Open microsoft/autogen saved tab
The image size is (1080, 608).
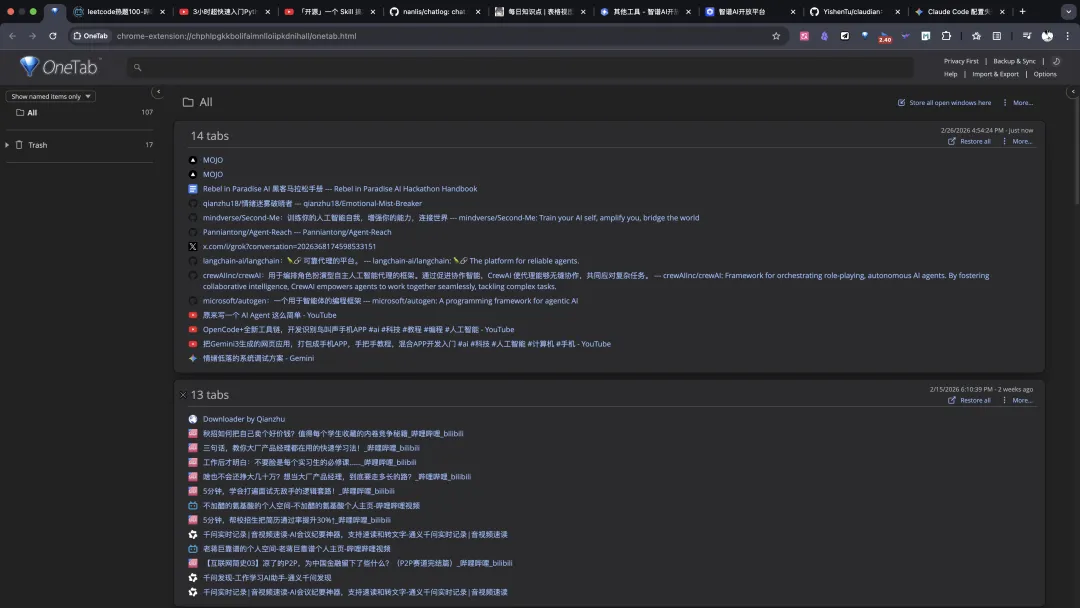(x=390, y=301)
